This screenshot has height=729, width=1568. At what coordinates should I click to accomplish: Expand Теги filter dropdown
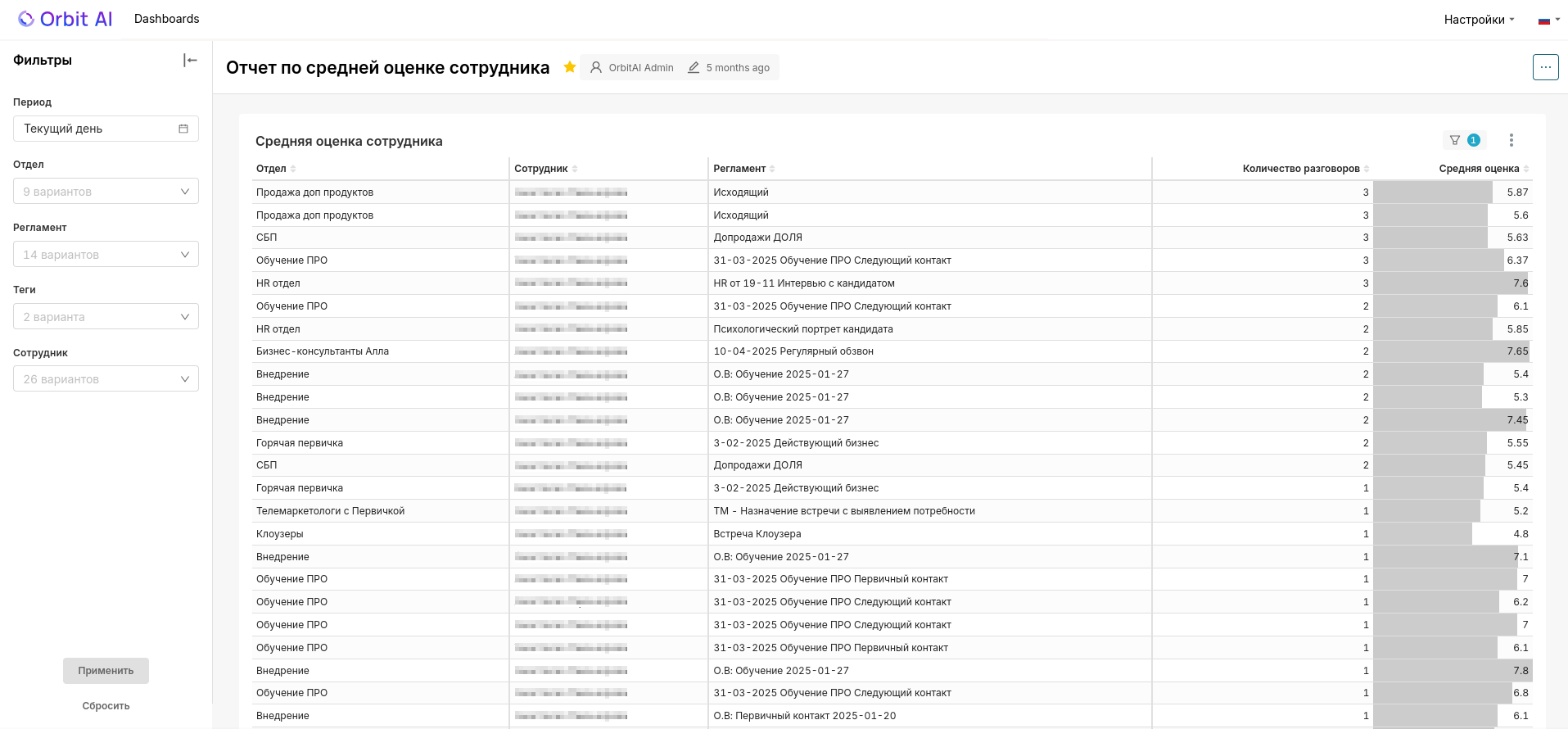[x=106, y=316]
